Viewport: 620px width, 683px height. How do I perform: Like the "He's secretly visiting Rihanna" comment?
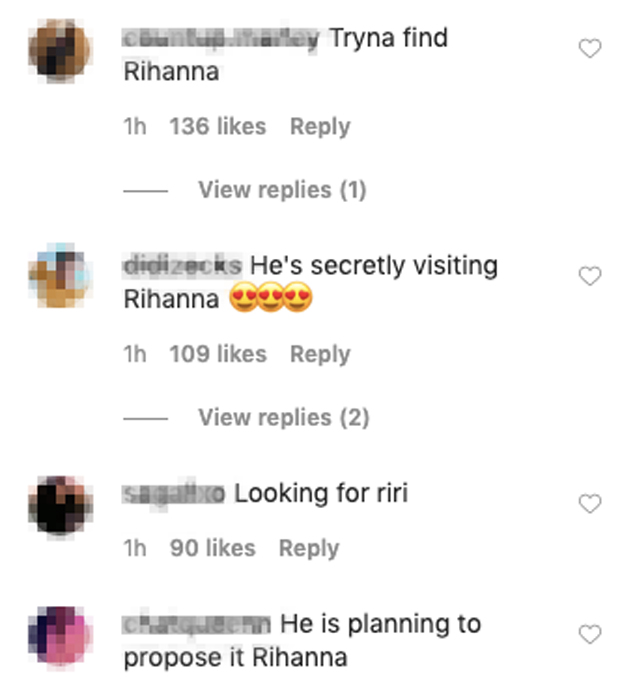[590, 276]
